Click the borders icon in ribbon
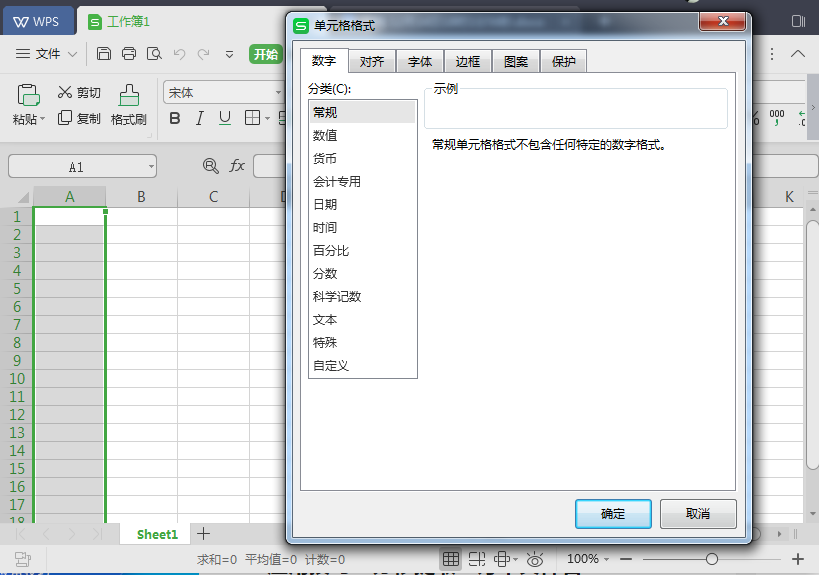This screenshot has height=575, width=819. (252, 118)
